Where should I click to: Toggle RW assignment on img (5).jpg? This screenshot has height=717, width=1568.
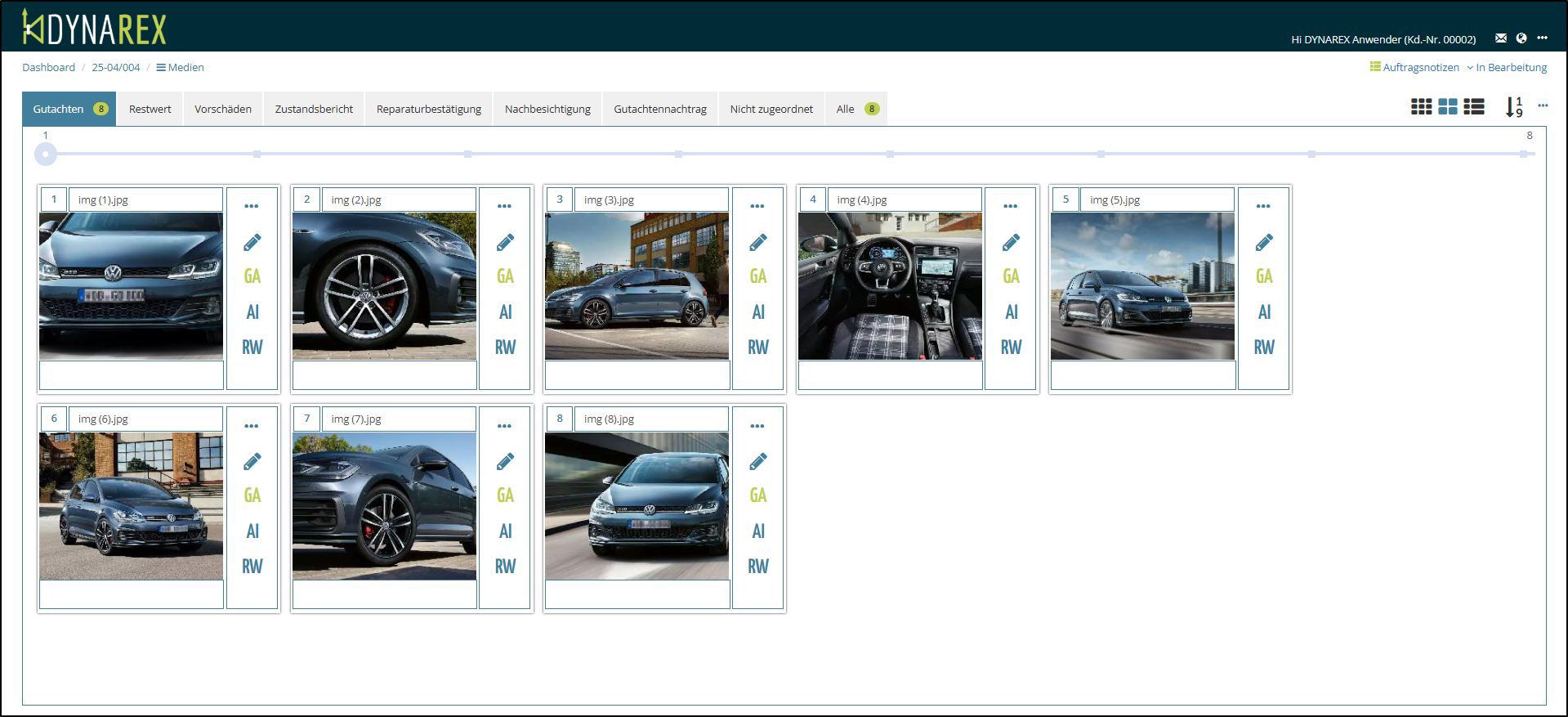click(x=1263, y=347)
